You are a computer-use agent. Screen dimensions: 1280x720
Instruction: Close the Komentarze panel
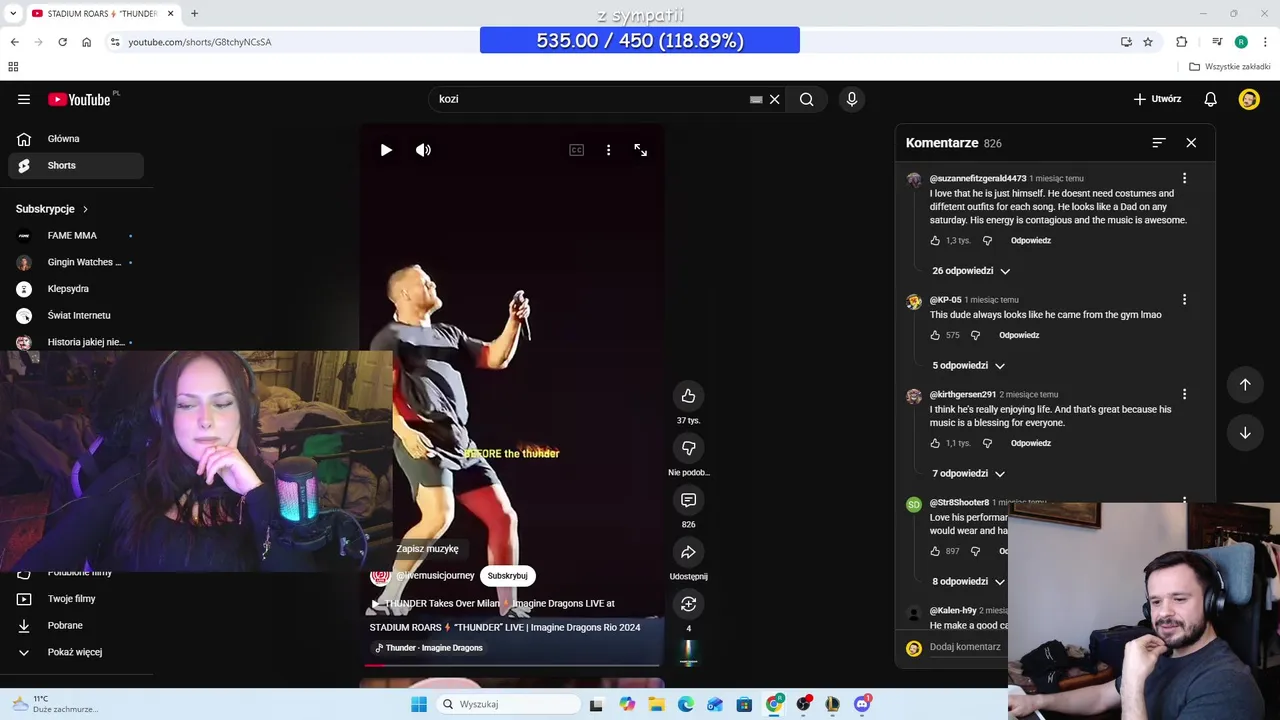(1191, 143)
